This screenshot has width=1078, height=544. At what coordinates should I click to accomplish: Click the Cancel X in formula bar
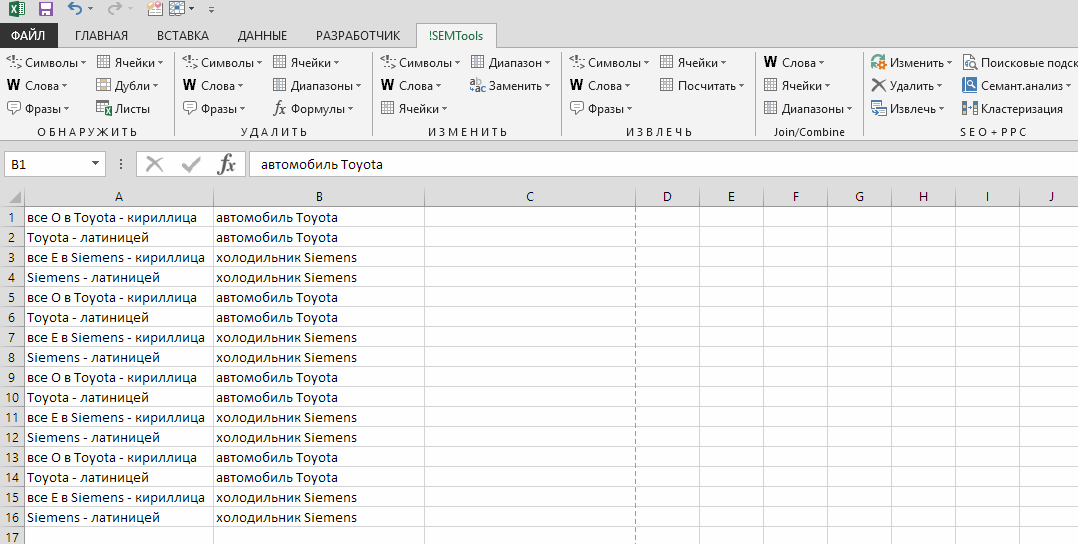(x=155, y=164)
